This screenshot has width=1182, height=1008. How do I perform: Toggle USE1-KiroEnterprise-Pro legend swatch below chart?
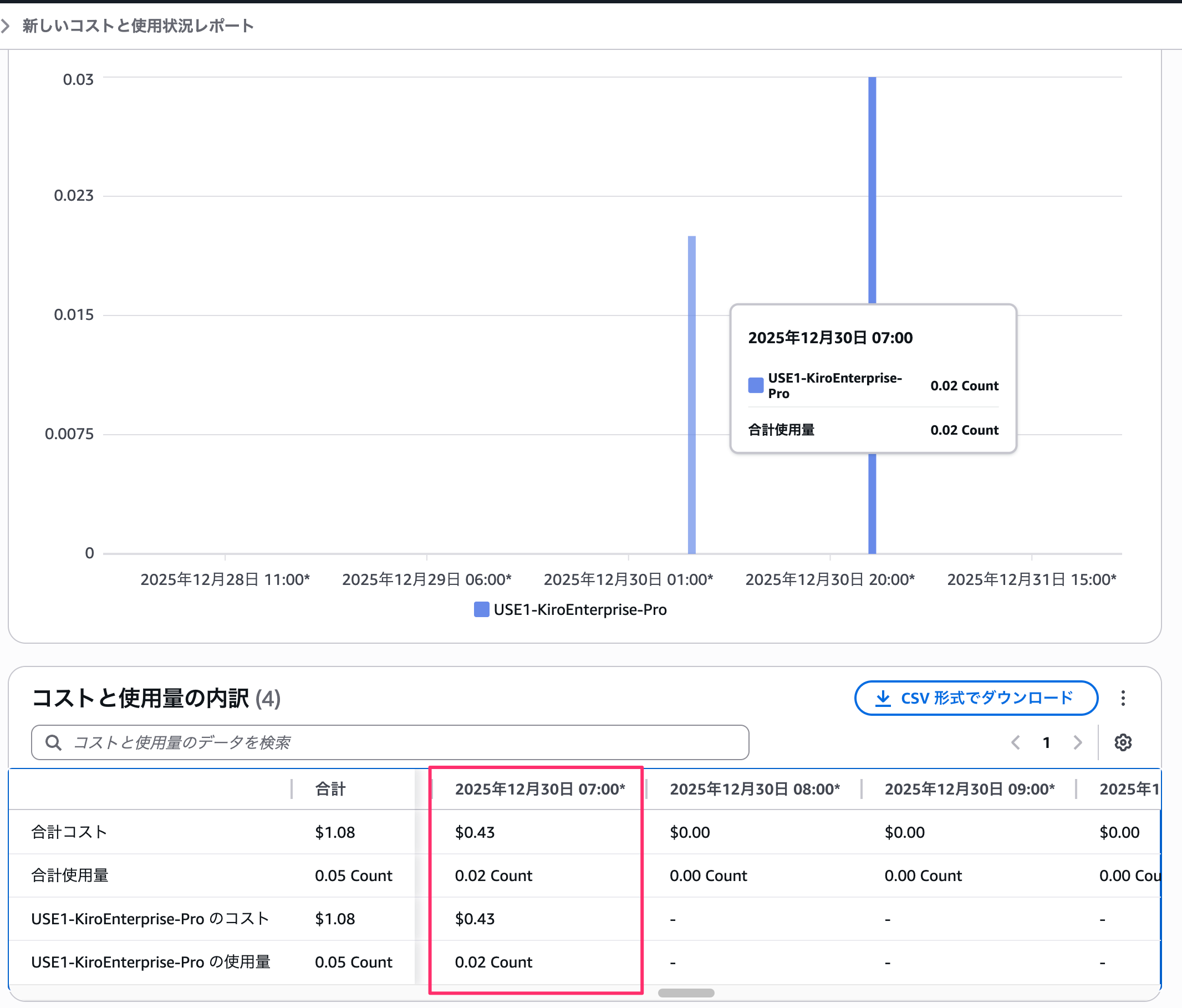(x=481, y=609)
